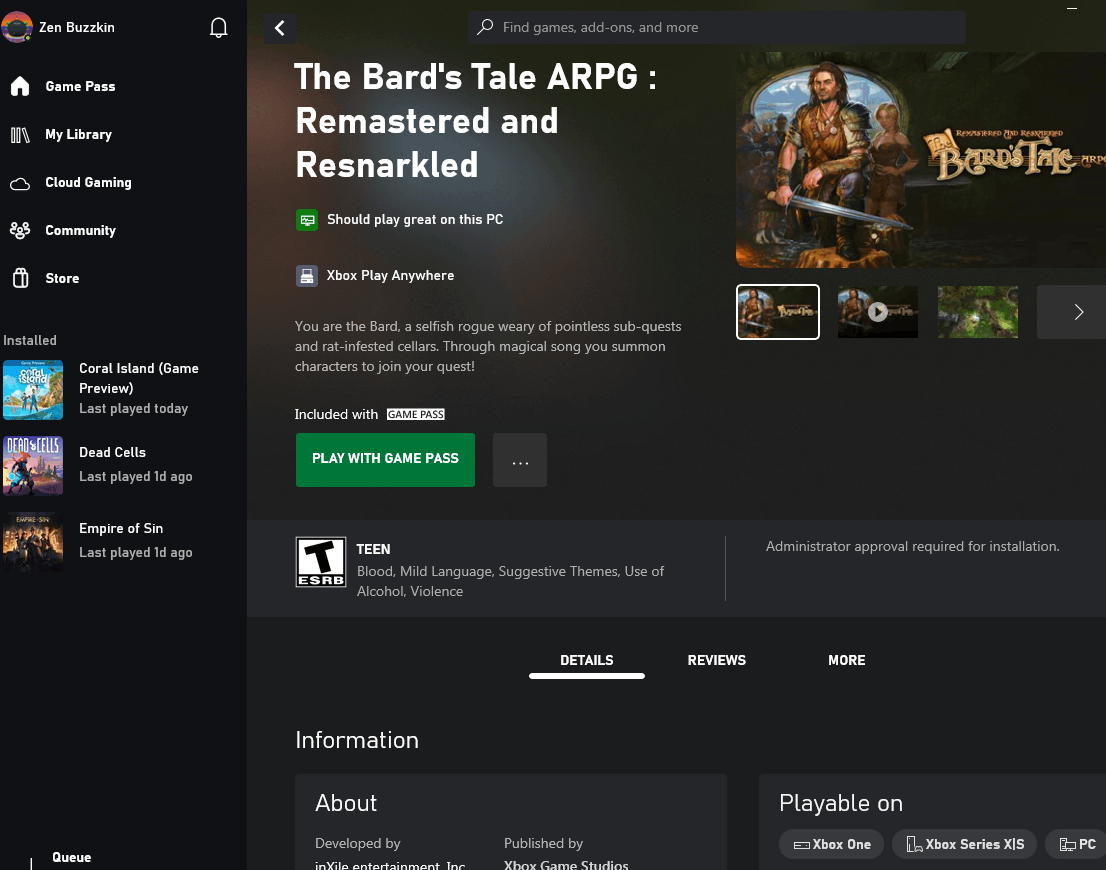Click the main Bard's Tale hero image
Screen dimensions: 1106x870
[x=920, y=160]
